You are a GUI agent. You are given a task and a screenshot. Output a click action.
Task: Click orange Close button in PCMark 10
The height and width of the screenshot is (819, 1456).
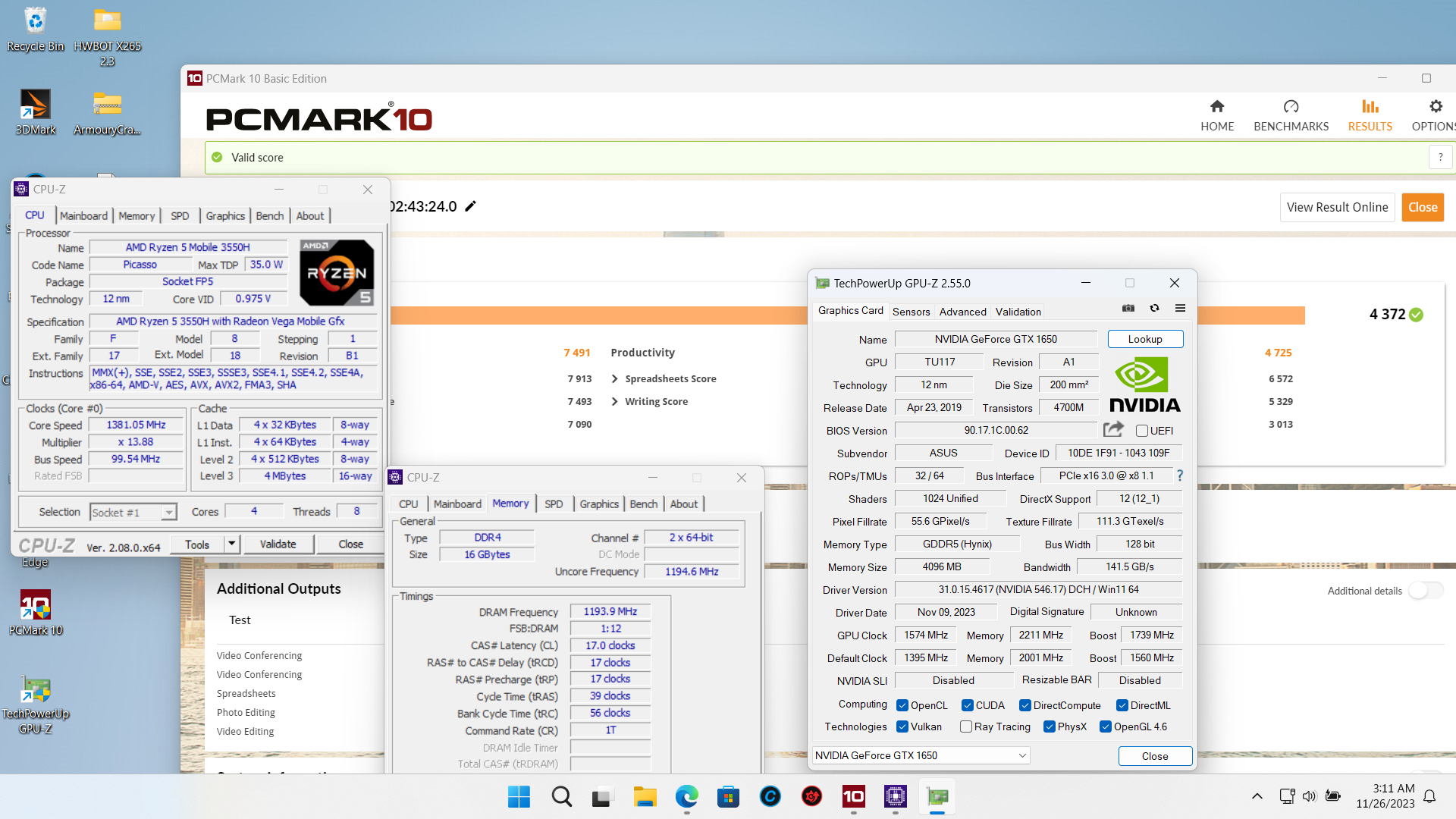click(x=1423, y=207)
